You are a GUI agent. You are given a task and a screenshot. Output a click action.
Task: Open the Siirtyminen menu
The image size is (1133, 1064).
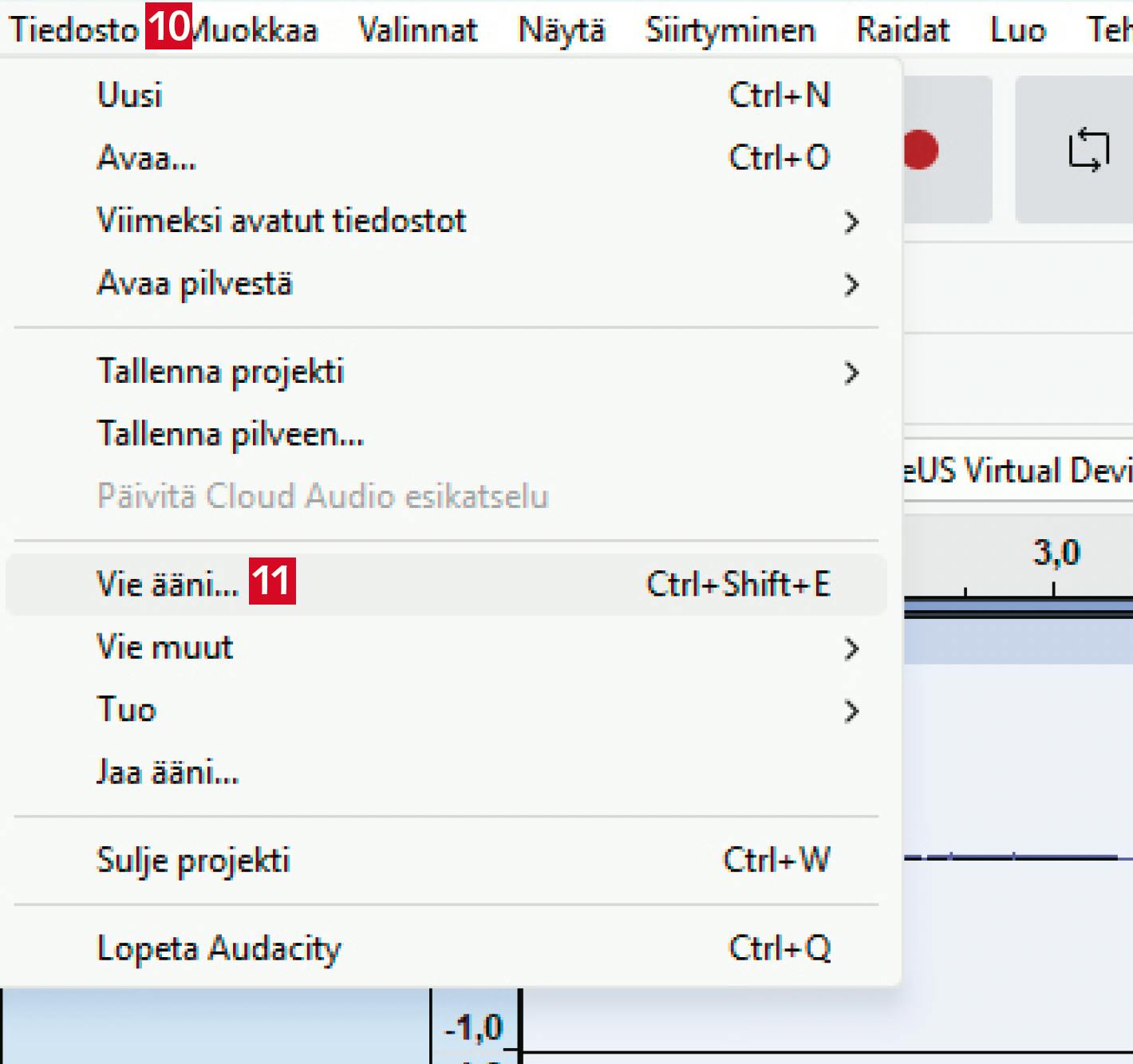730,30
